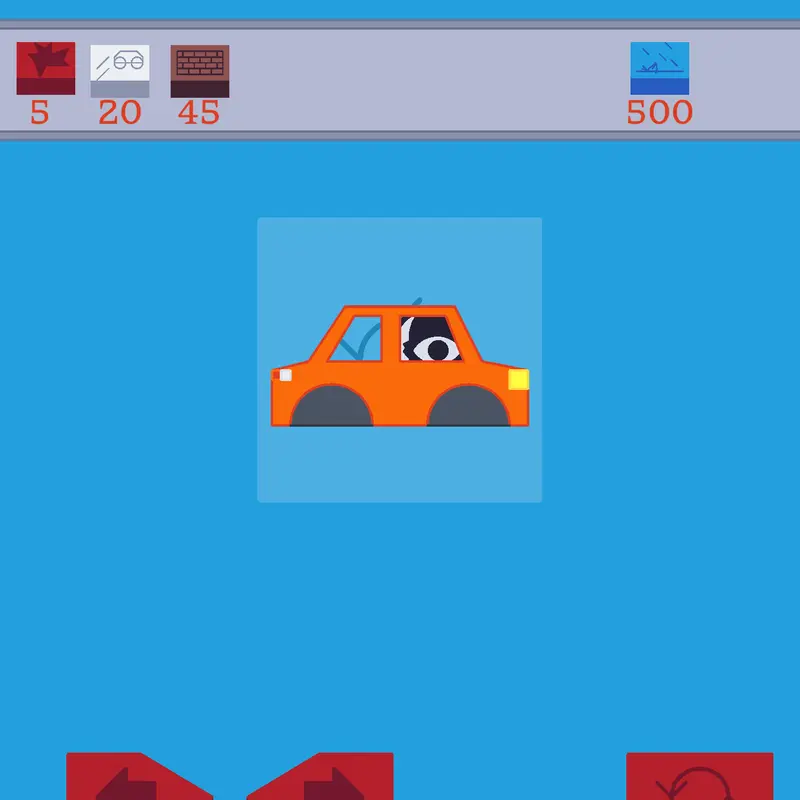Viewport: 800px width, 800px height.
Task: Select the blue rain tile icon
Action: point(660,68)
